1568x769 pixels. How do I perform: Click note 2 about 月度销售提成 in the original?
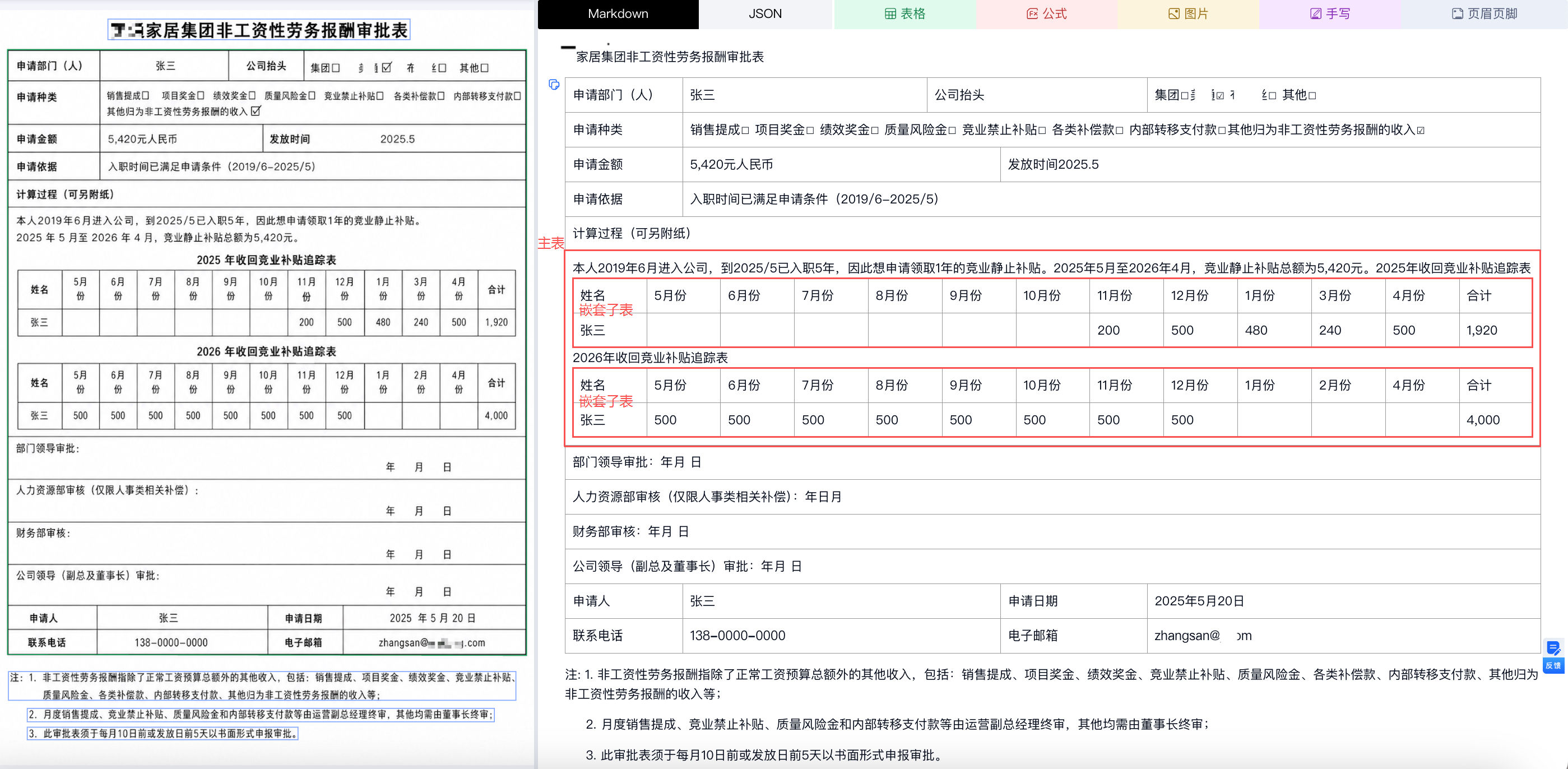pyautogui.click(x=261, y=714)
